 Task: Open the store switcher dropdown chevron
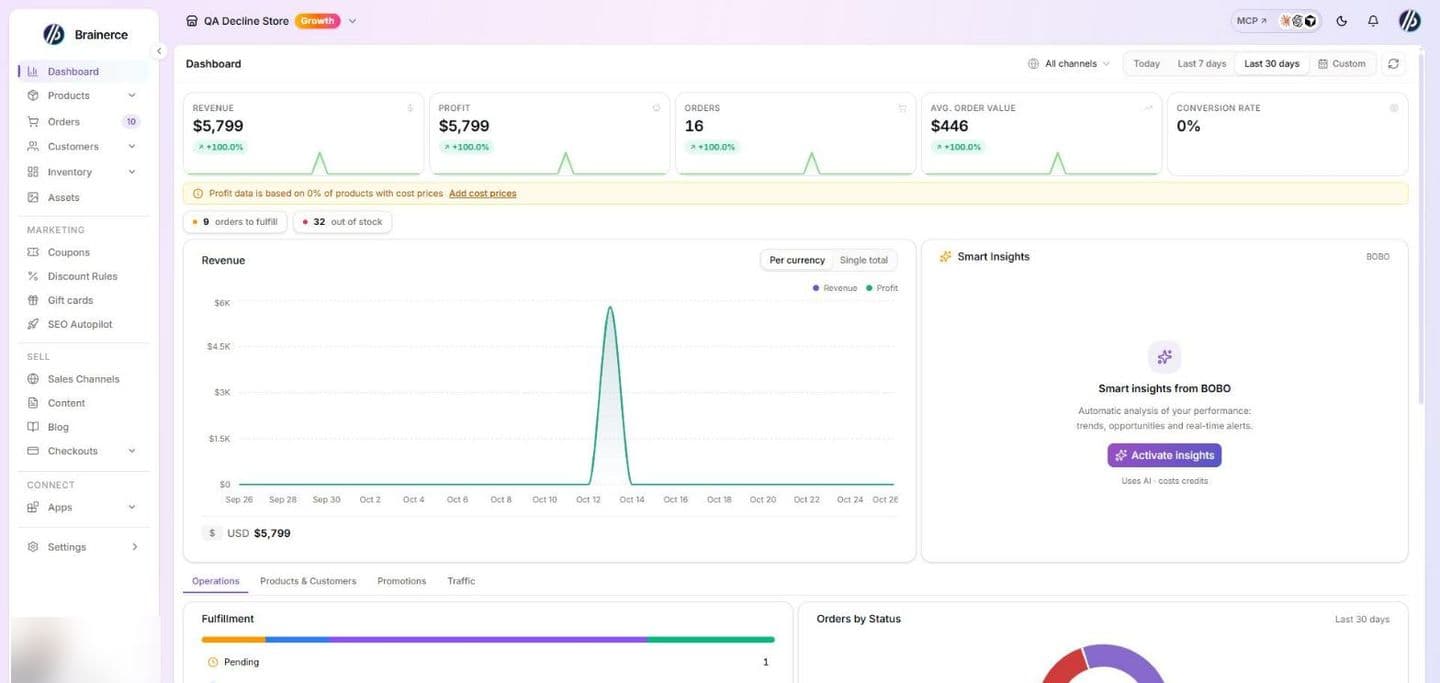coord(352,21)
